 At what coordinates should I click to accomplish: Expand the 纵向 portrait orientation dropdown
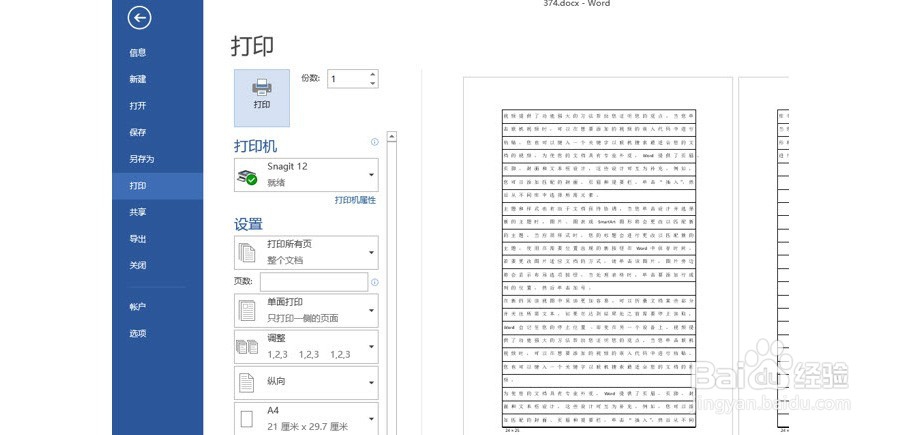click(x=306, y=383)
